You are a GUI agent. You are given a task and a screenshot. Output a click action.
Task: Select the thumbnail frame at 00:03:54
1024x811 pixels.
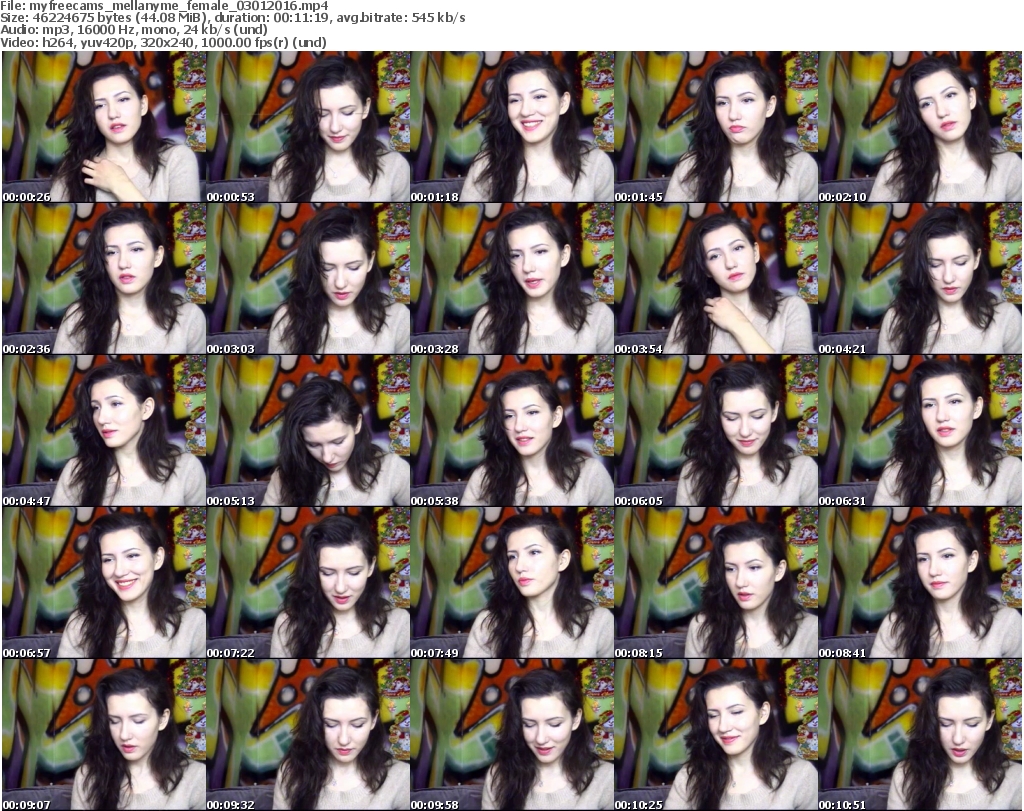tap(715, 279)
